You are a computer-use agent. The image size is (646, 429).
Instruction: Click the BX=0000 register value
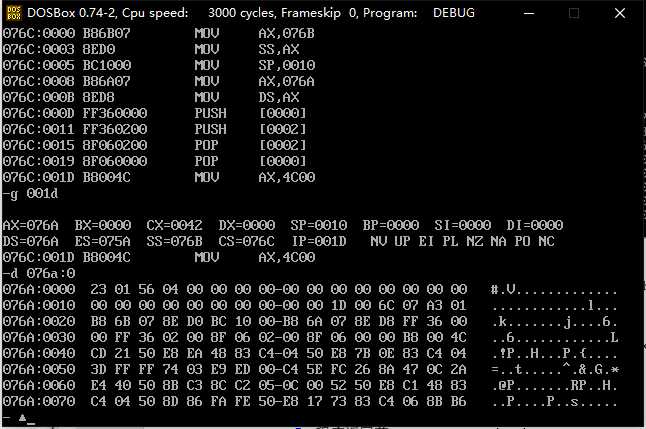(x=103, y=225)
